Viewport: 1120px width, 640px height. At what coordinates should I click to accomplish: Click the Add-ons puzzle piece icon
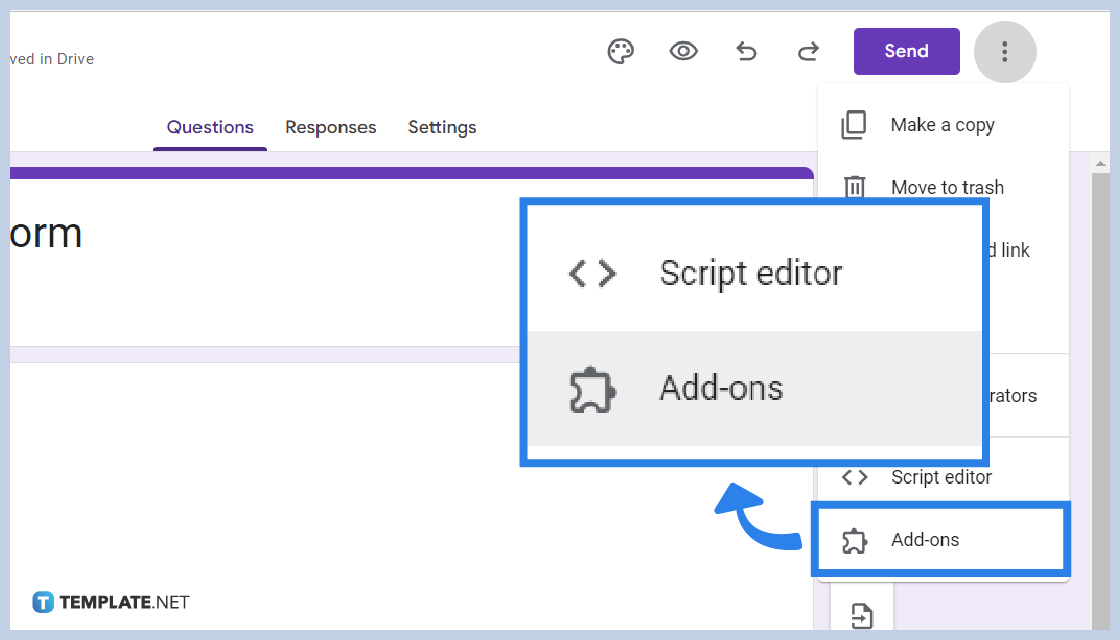(856, 539)
